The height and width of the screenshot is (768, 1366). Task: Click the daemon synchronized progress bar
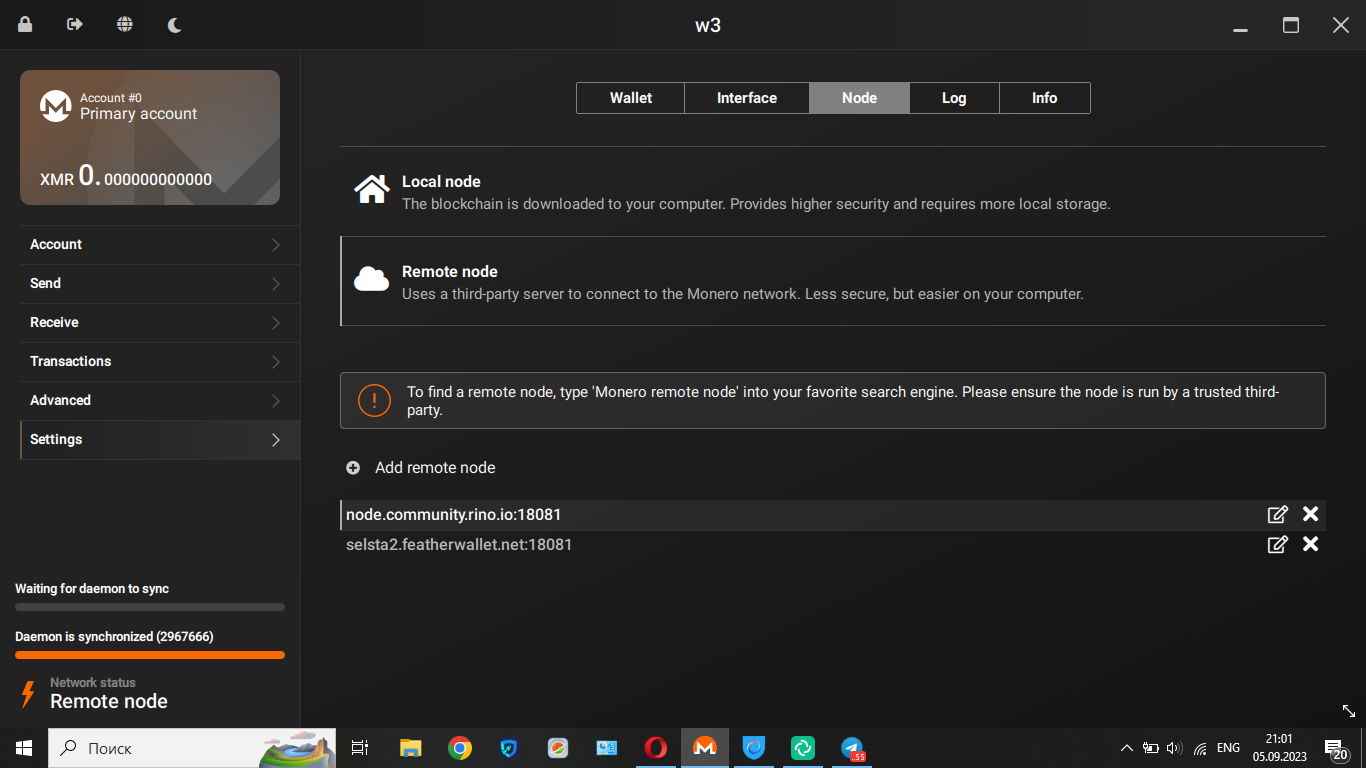150,655
